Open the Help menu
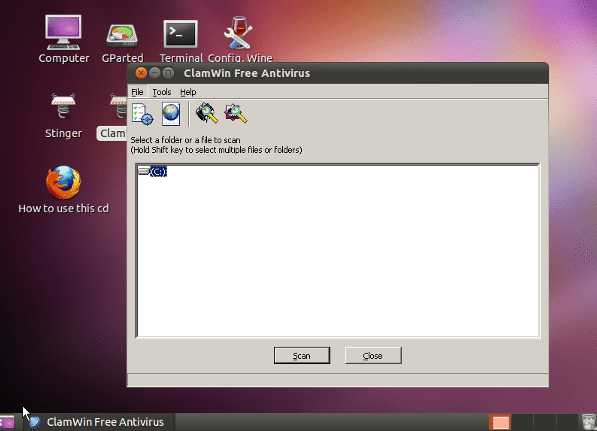Screen dimensions: 597x431 [188, 92]
